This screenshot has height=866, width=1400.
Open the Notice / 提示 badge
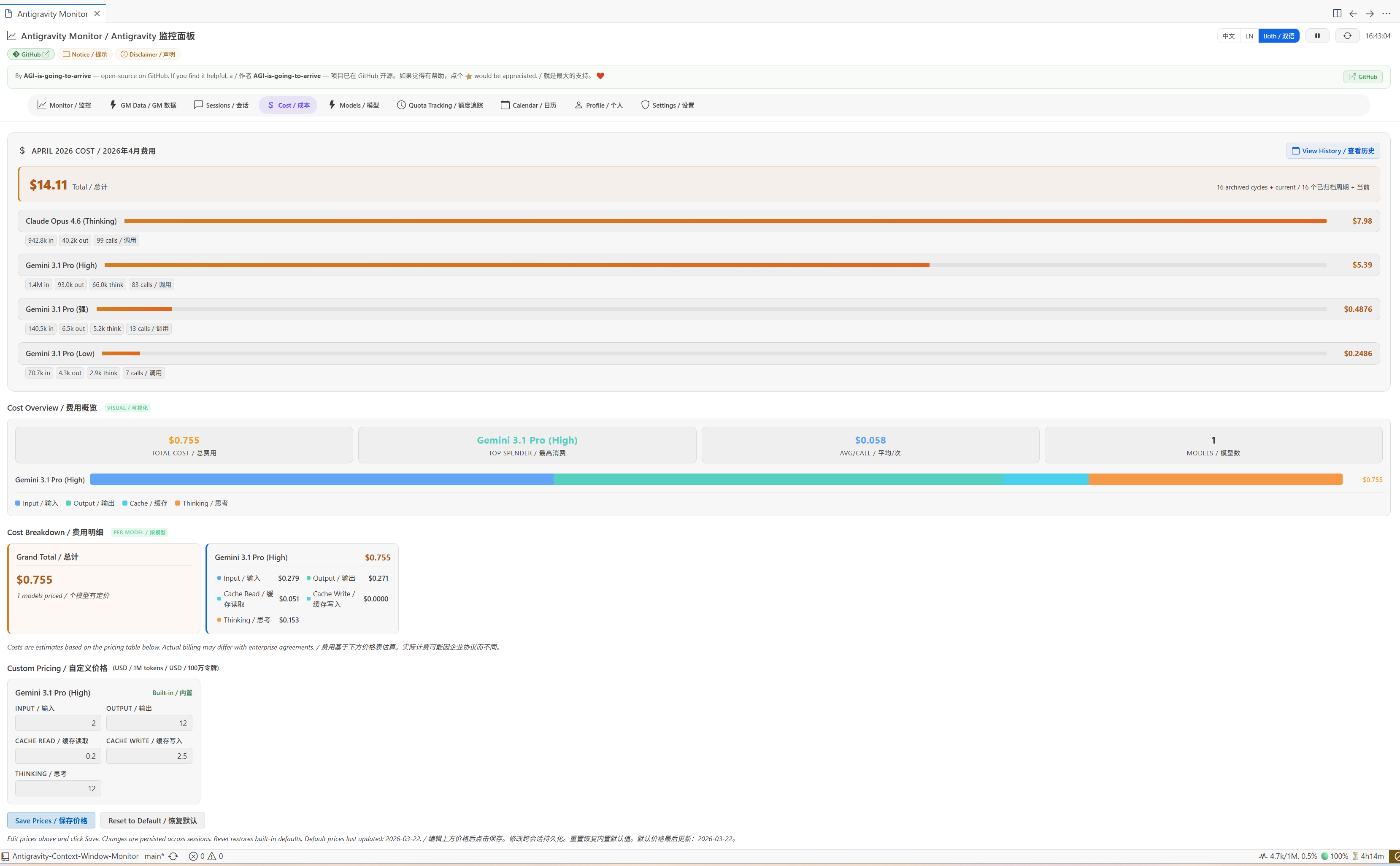(85, 54)
